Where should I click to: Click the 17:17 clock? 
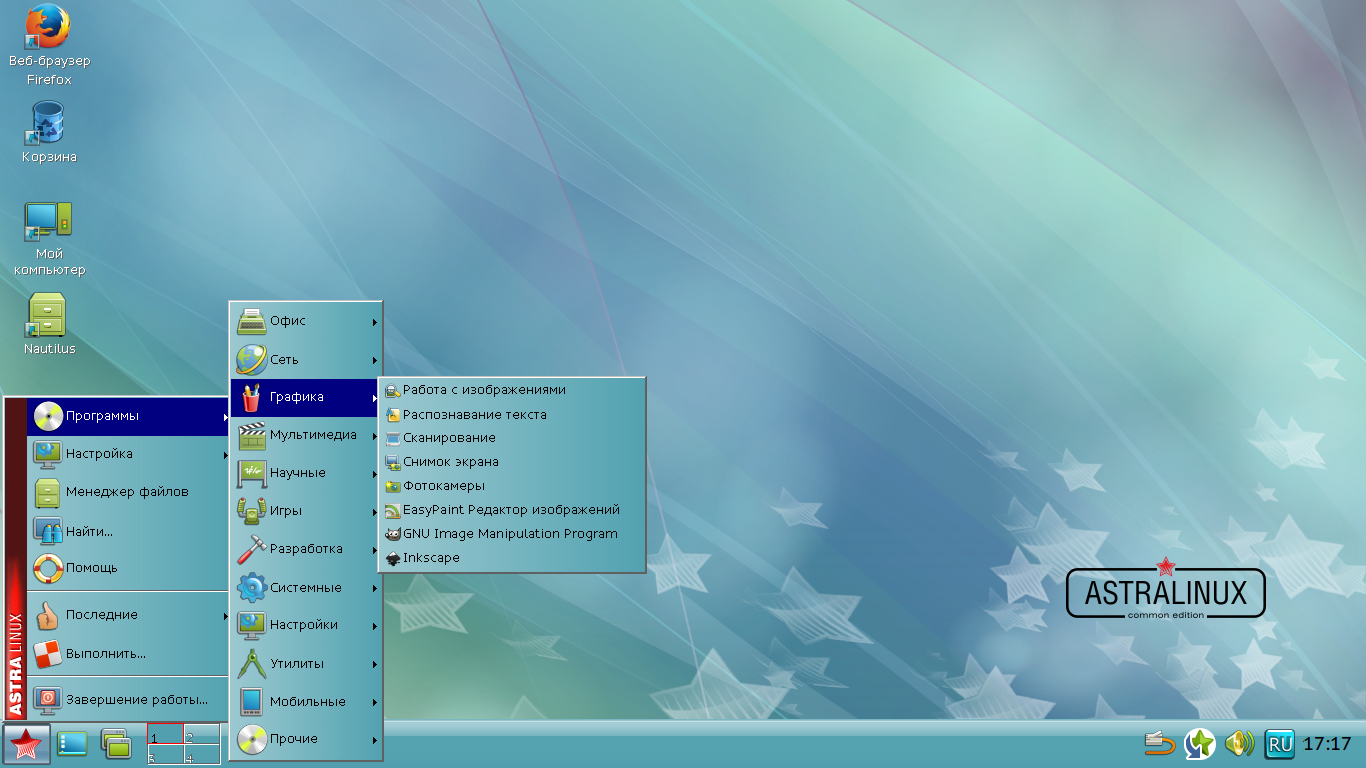point(1328,744)
